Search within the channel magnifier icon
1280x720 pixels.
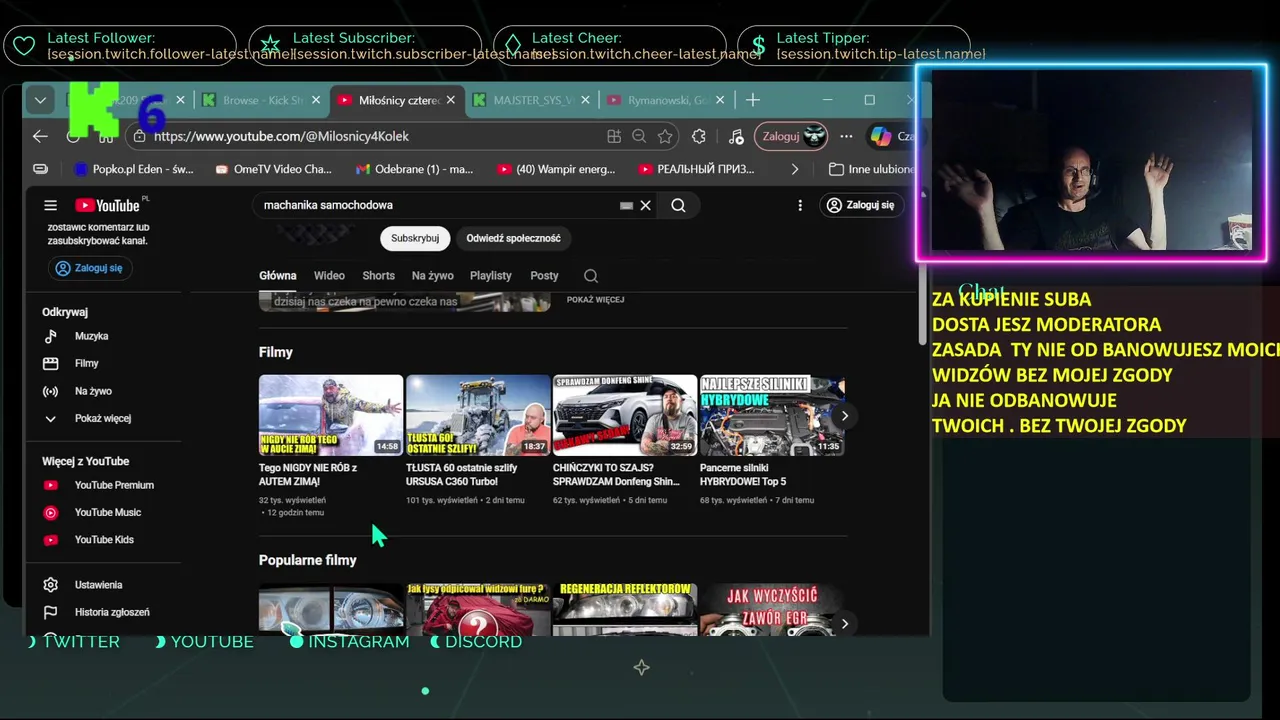point(591,276)
